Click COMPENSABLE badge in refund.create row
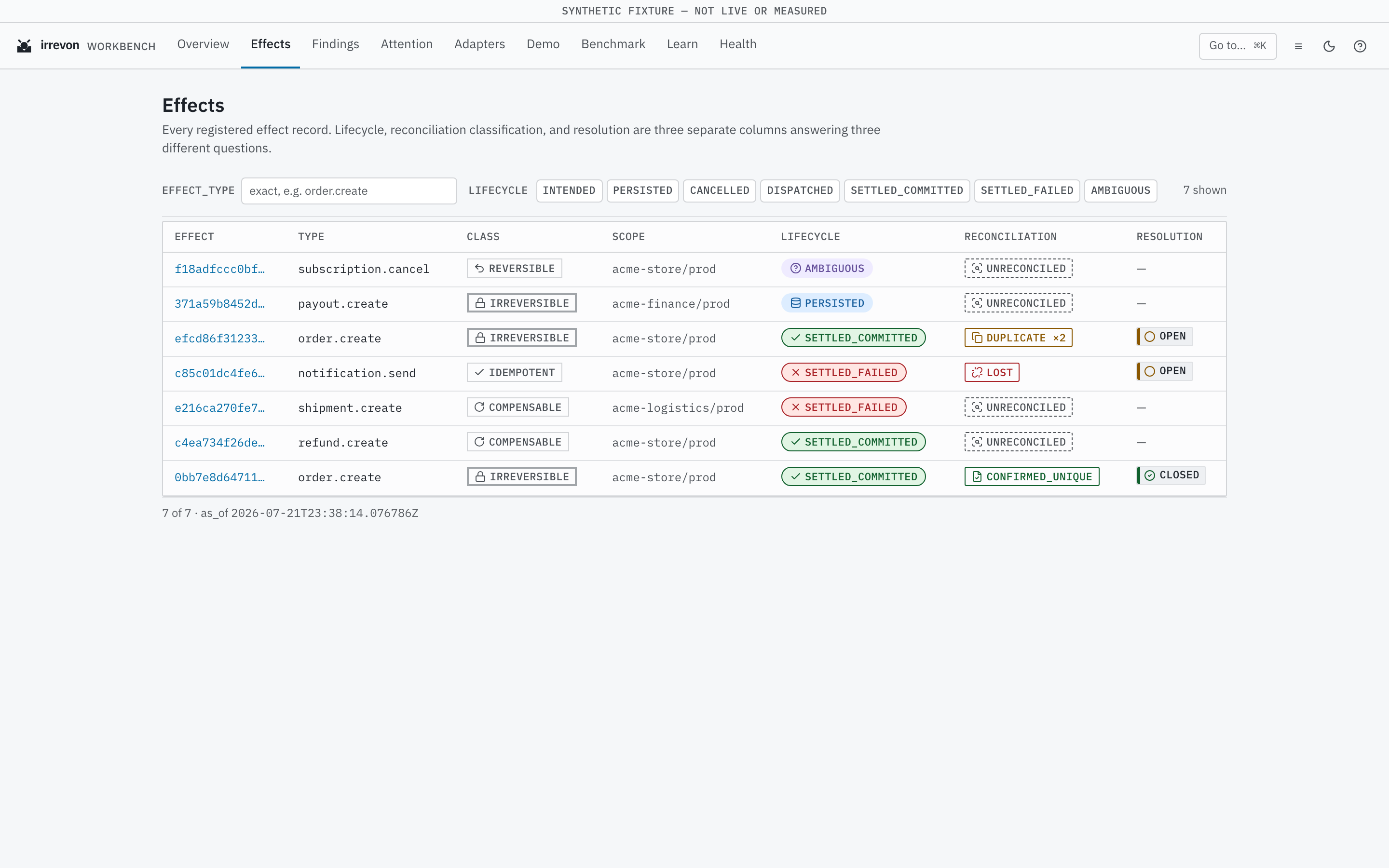This screenshot has width=1389, height=868. pyautogui.click(x=517, y=442)
